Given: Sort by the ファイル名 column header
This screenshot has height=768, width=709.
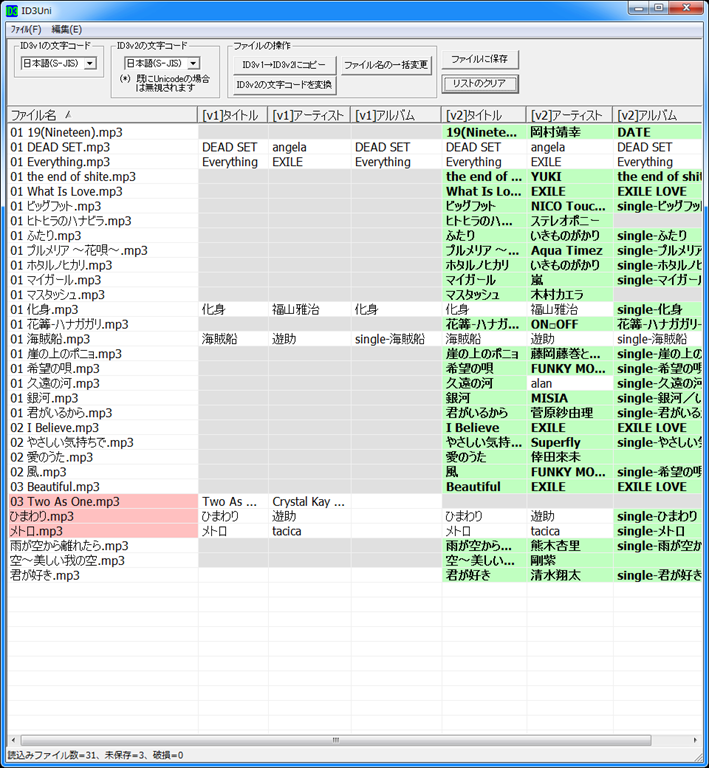Looking at the screenshot, I should 102,115.
